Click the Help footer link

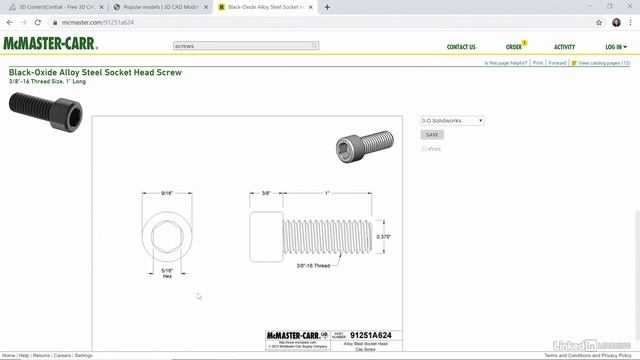tap(24, 356)
